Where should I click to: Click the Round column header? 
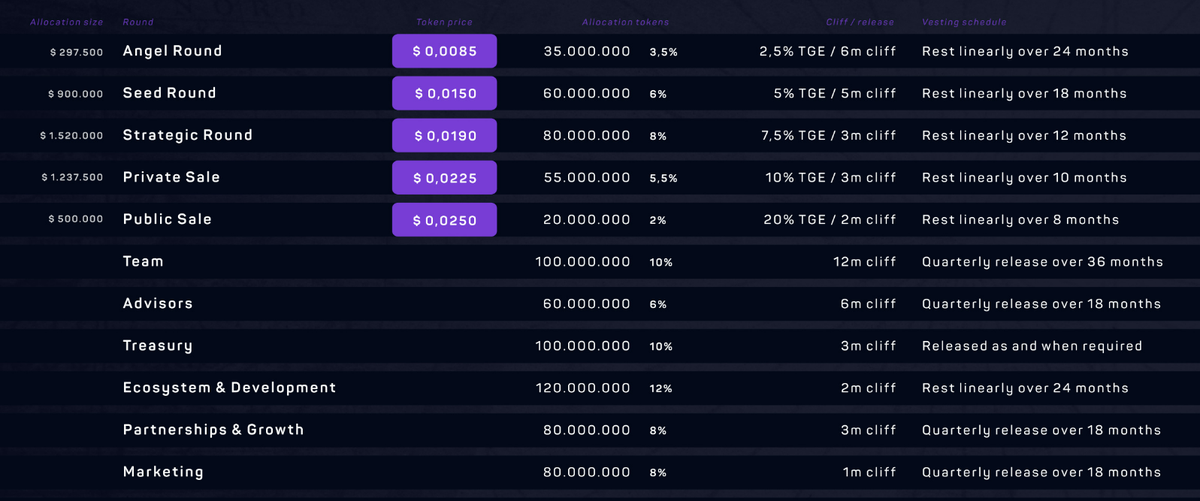tap(138, 22)
